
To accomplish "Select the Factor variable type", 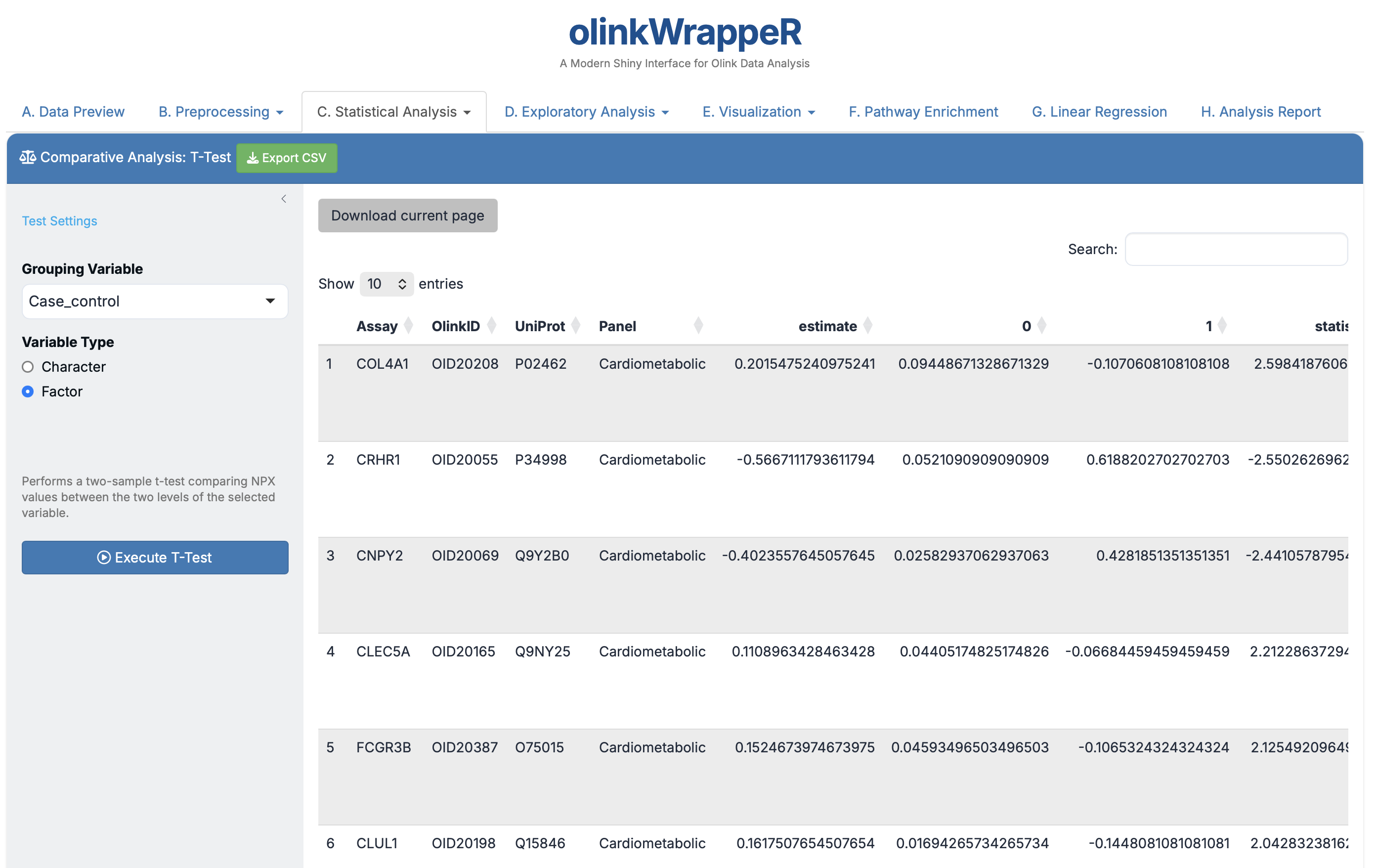I will 27,391.
